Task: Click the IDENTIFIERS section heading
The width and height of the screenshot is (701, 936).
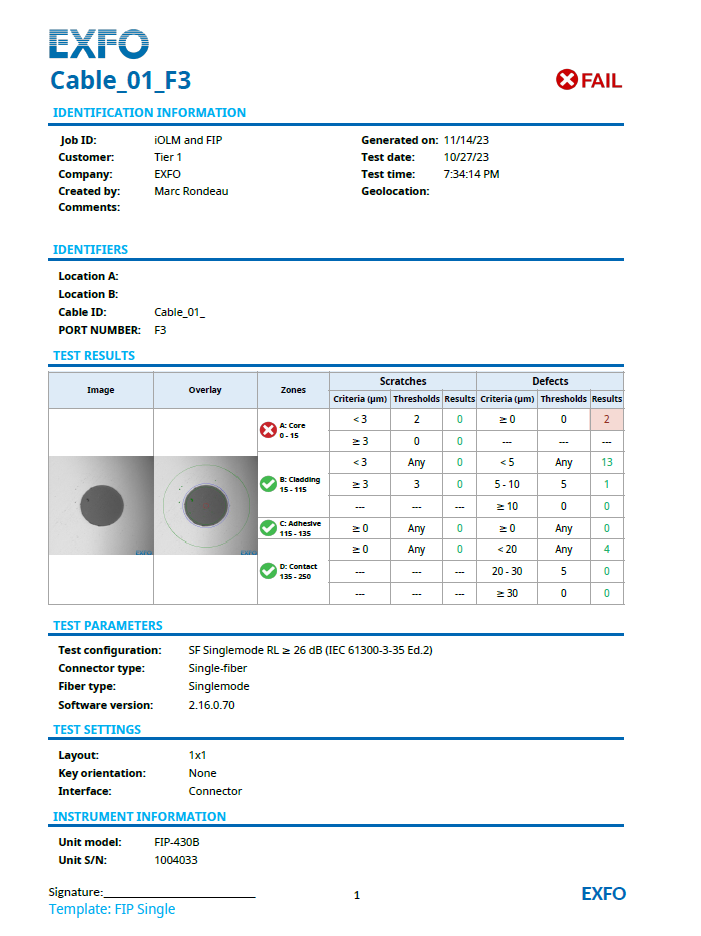Action: point(90,250)
